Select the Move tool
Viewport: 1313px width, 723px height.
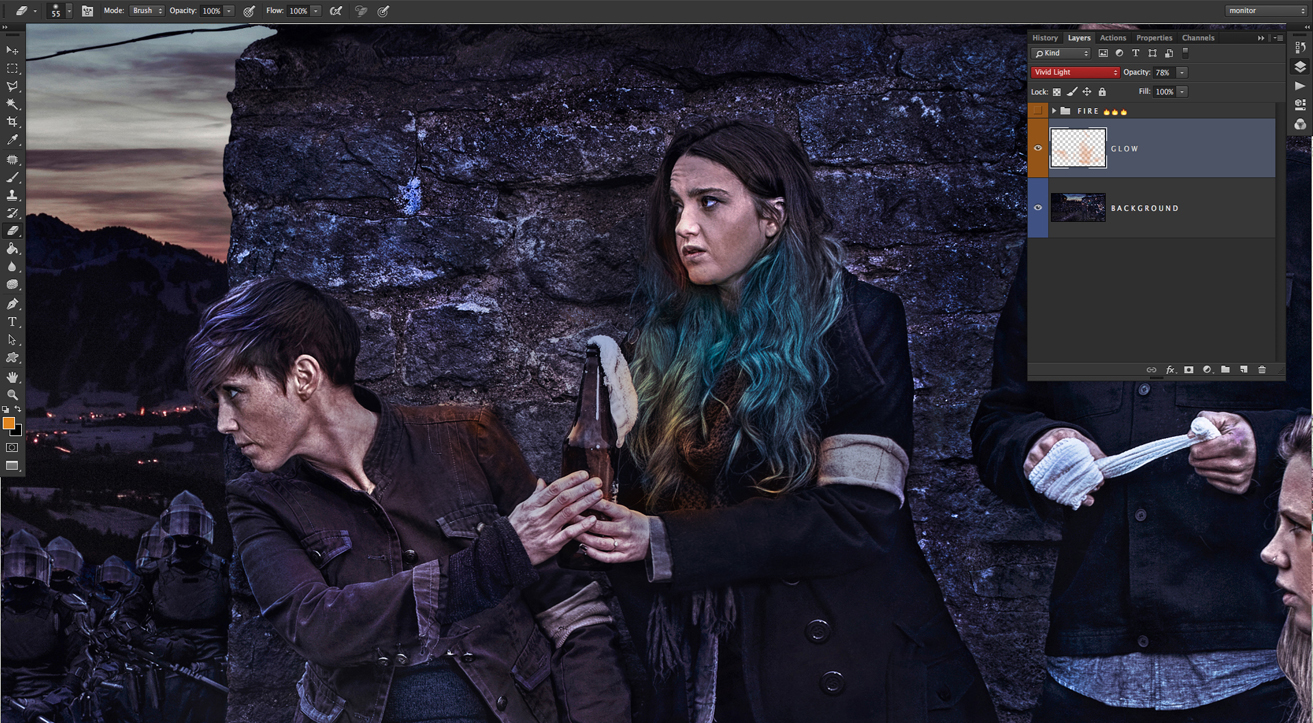pyautogui.click(x=13, y=50)
